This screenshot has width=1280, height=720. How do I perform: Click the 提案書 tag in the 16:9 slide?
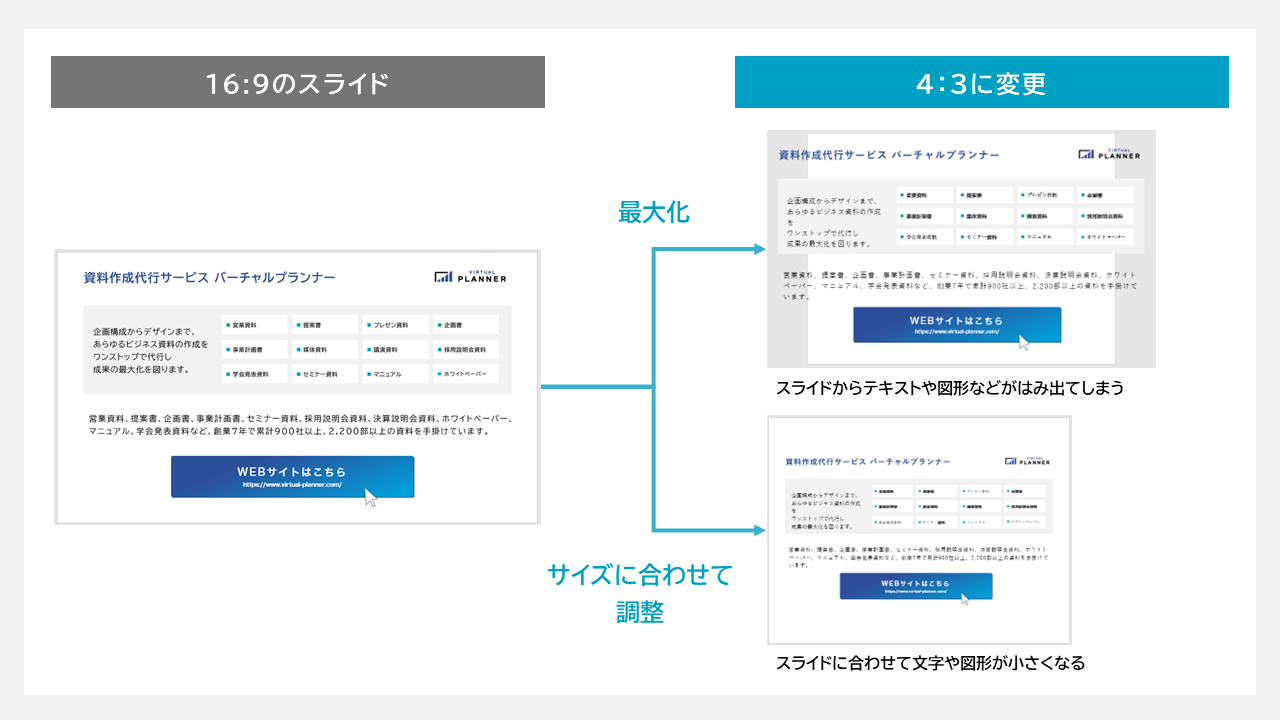pos(324,325)
